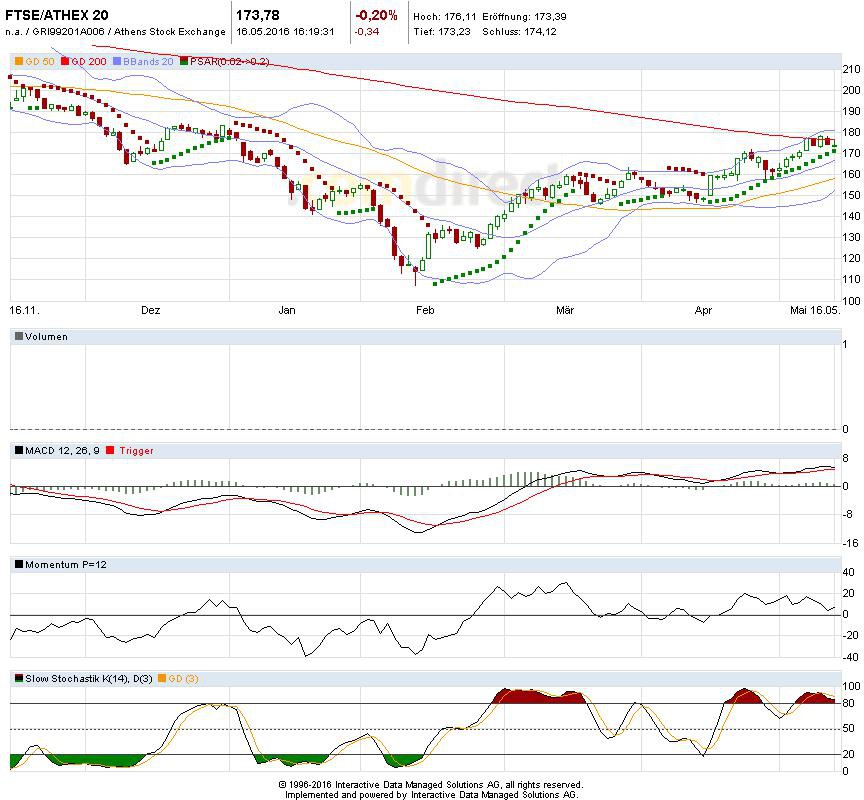Click the orange GD 50 legend swatch

click(19, 62)
